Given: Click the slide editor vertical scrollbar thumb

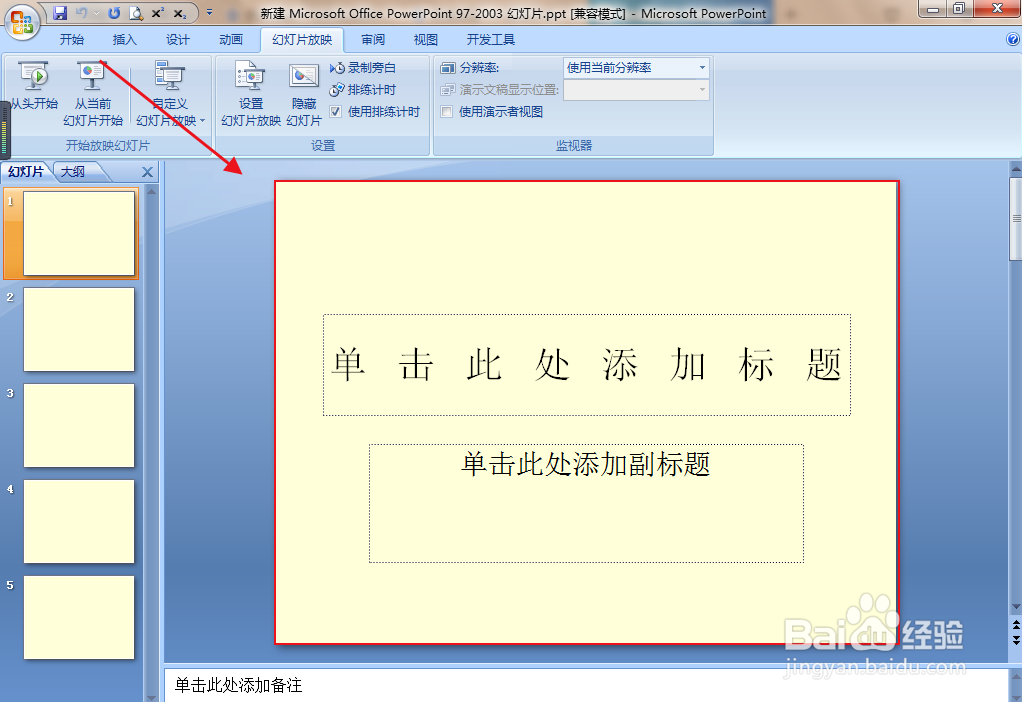Looking at the screenshot, I should coord(1015,219).
